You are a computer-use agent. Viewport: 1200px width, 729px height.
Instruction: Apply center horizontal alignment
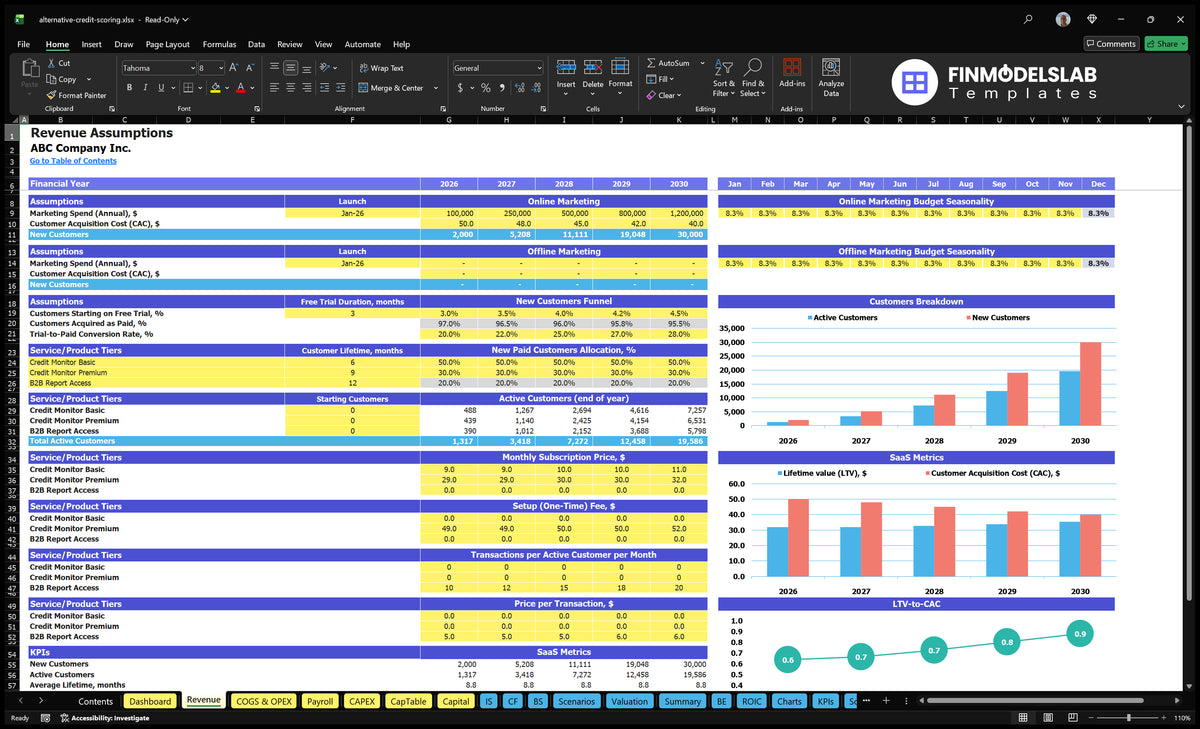click(x=291, y=88)
